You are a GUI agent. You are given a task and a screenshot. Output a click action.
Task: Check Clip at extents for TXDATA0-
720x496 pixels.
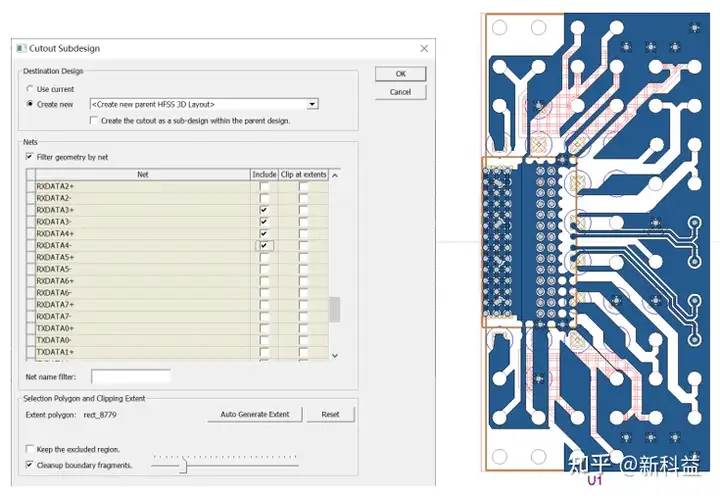(x=303, y=340)
